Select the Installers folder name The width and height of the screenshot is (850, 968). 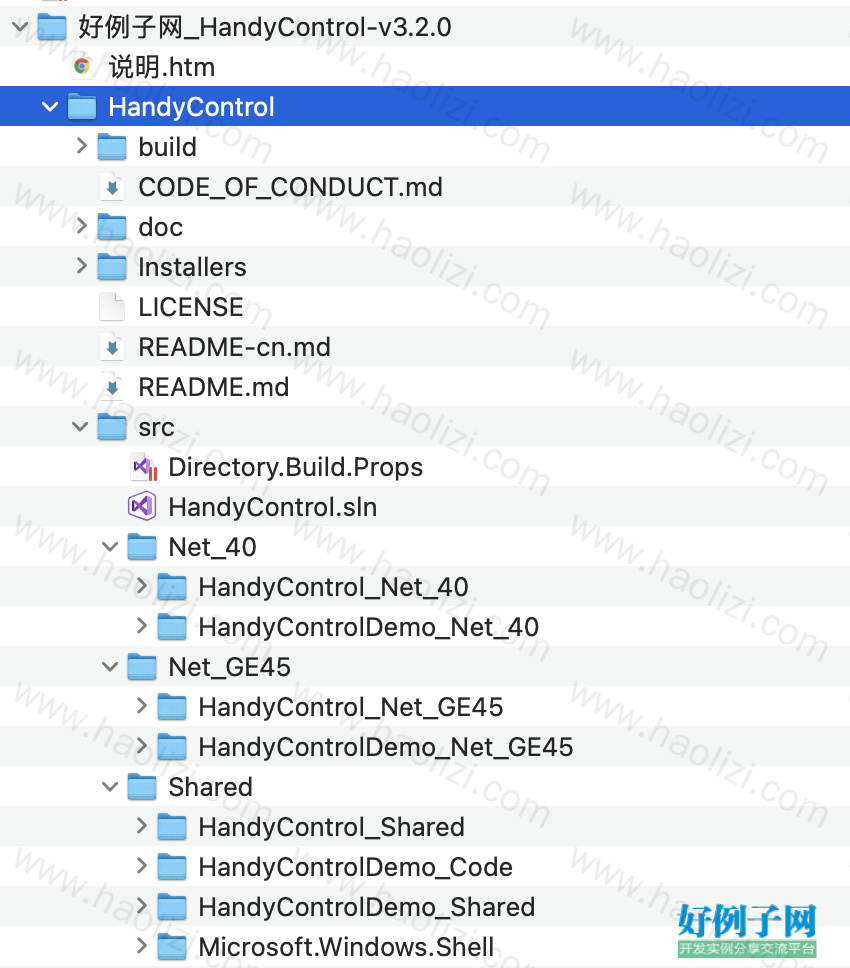click(192, 267)
